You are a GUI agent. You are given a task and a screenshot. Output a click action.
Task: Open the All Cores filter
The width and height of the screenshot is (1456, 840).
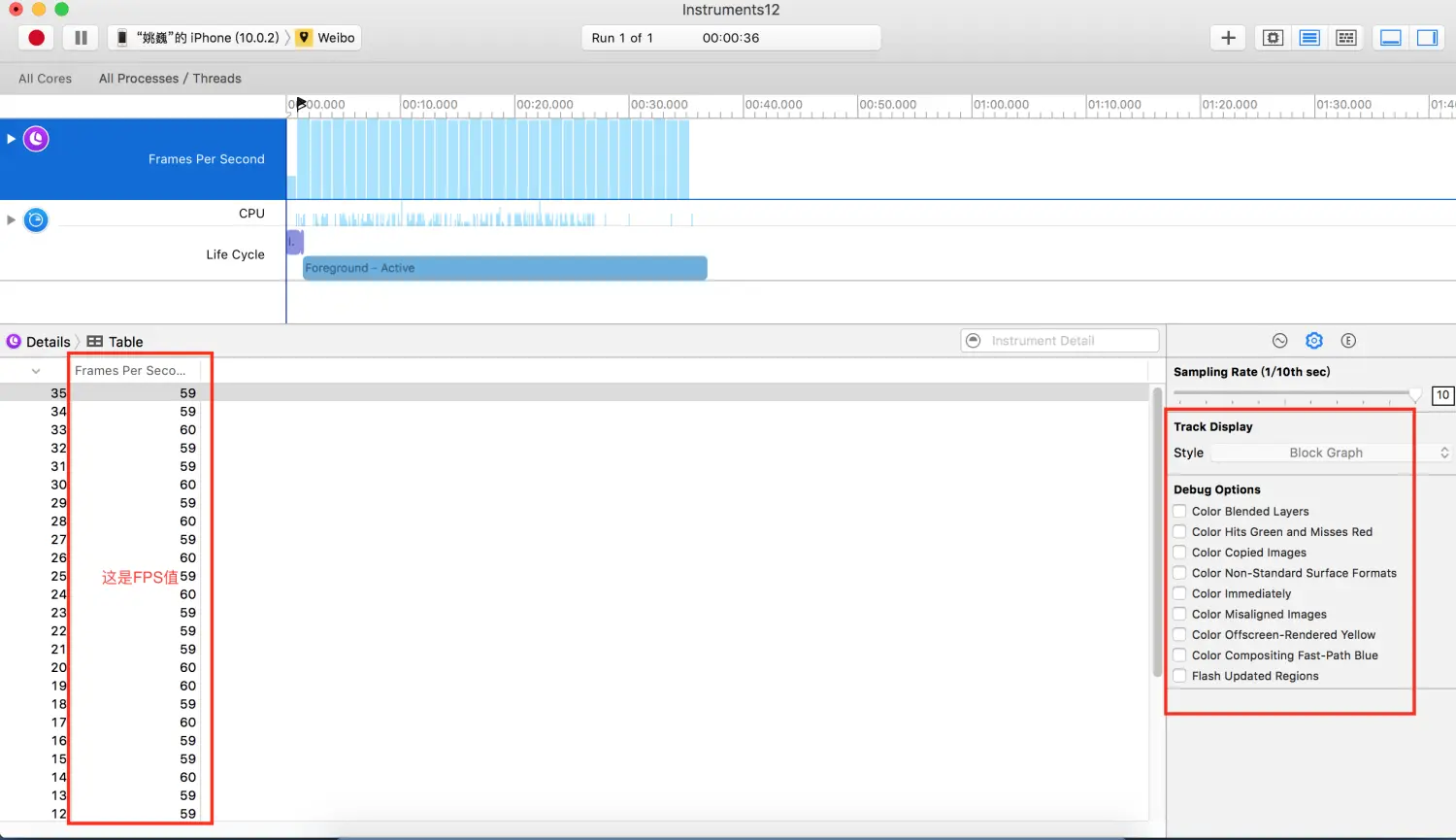click(x=45, y=79)
